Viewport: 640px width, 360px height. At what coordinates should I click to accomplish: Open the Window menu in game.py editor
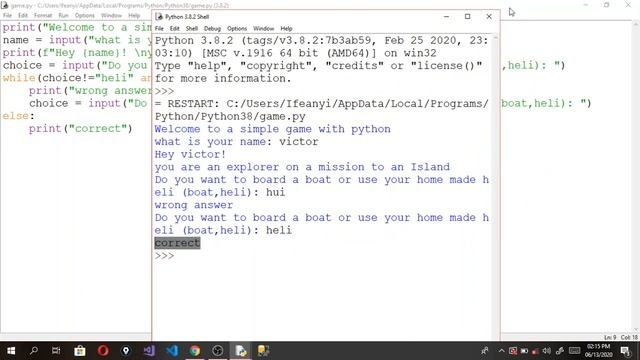click(111, 16)
